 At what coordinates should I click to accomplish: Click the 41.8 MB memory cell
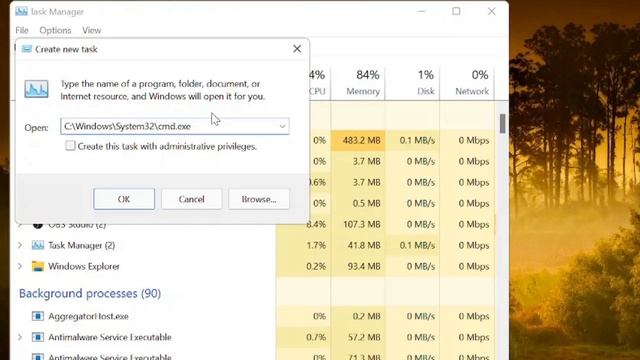[358, 245]
